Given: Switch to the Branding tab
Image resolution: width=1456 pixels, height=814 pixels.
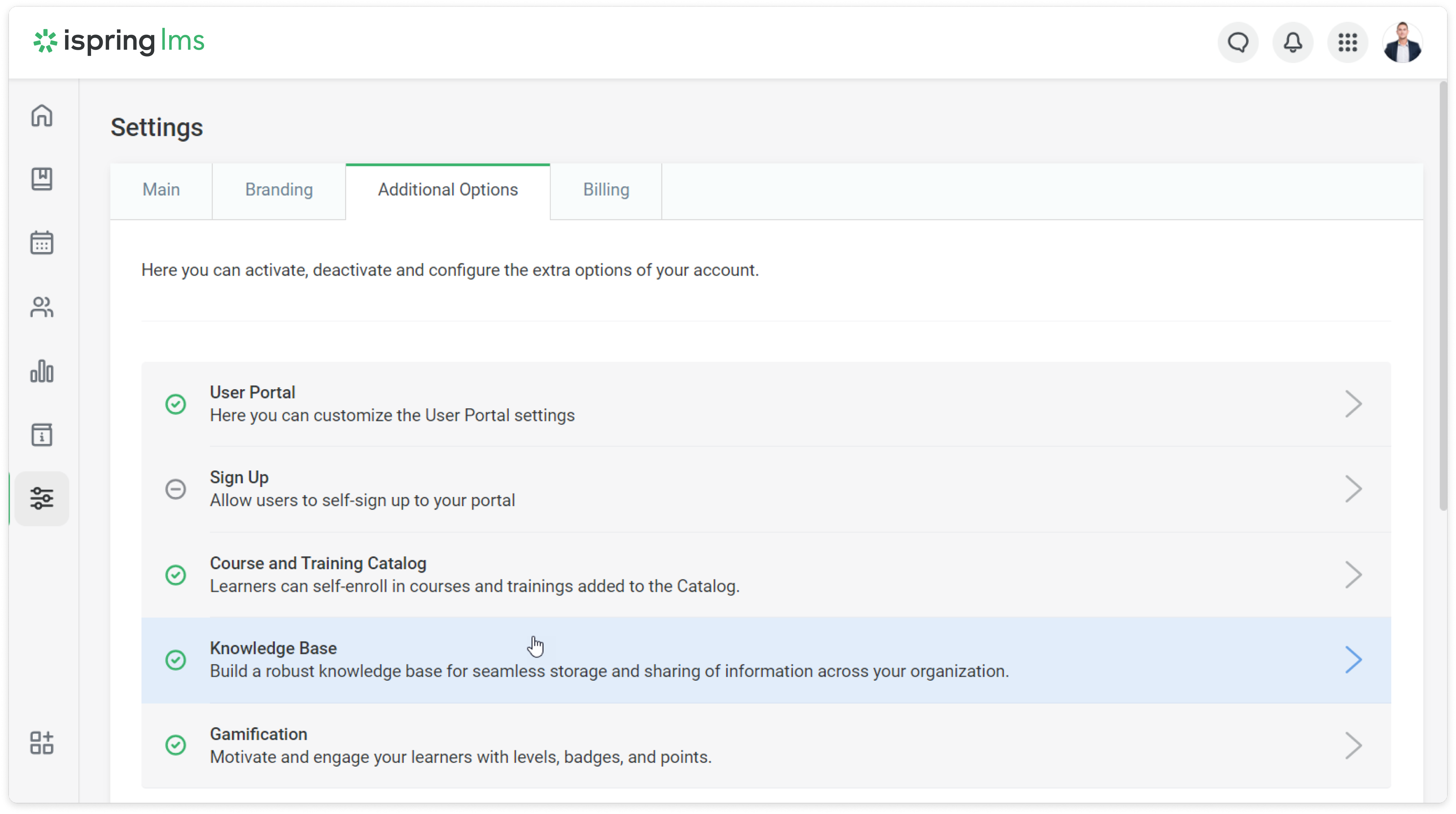Looking at the screenshot, I should point(279,190).
